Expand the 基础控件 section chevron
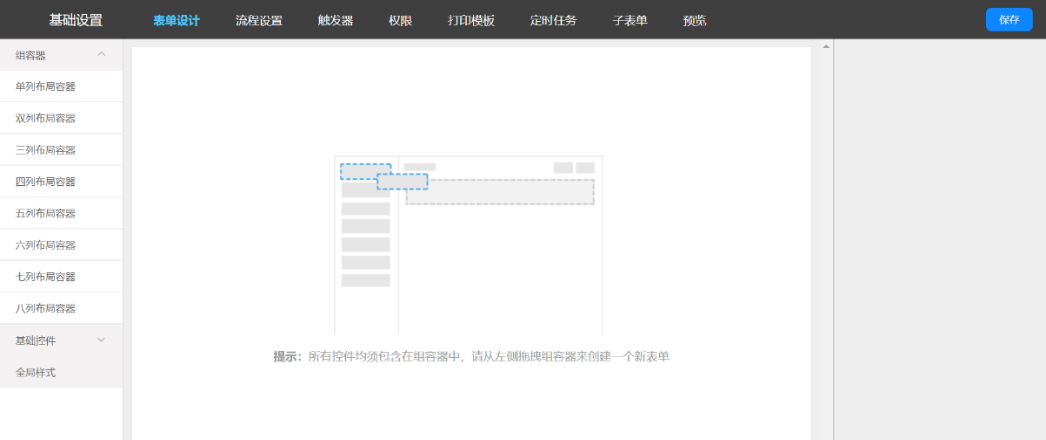Image resolution: width=1046 pixels, height=440 pixels. pos(101,340)
